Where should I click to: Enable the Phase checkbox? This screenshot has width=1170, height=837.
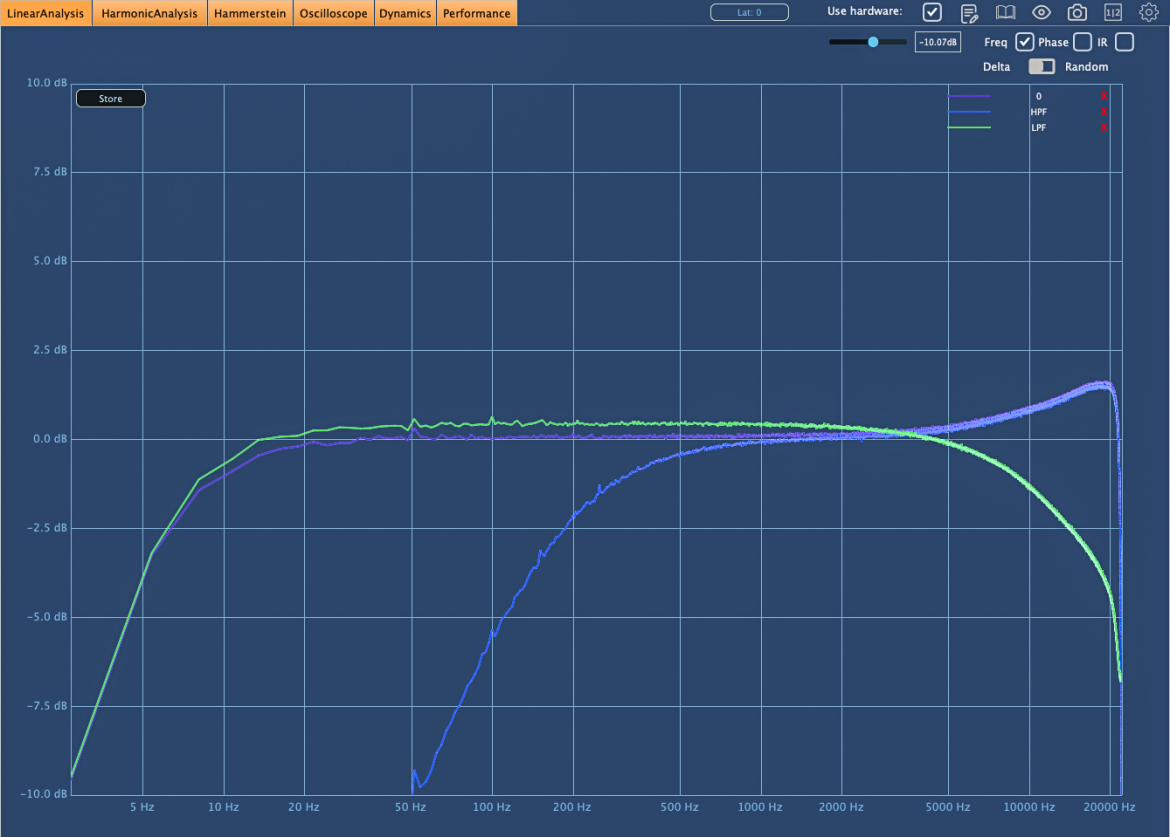(1083, 43)
